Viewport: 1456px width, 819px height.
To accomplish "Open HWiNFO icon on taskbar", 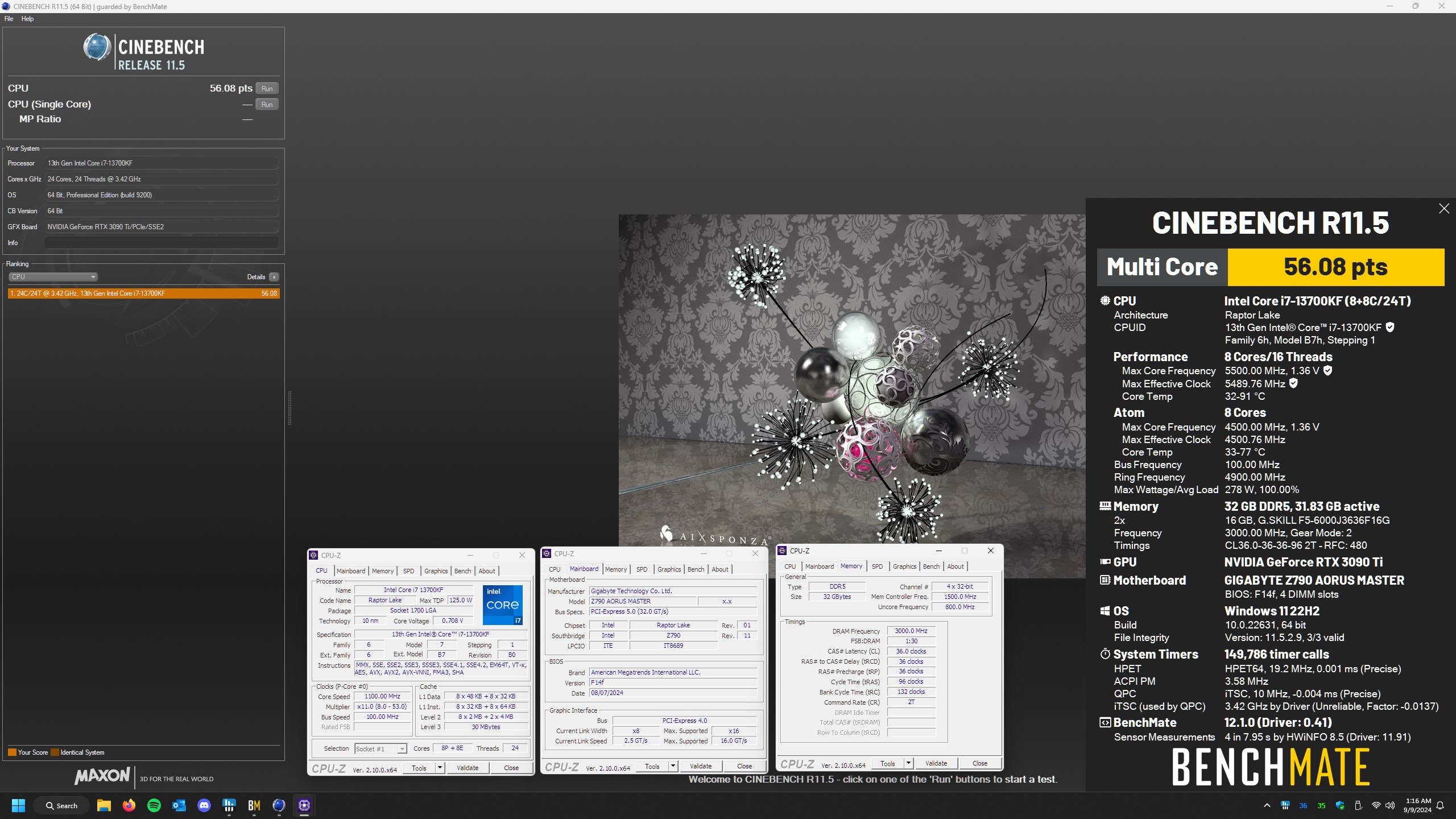I will [x=229, y=805].
